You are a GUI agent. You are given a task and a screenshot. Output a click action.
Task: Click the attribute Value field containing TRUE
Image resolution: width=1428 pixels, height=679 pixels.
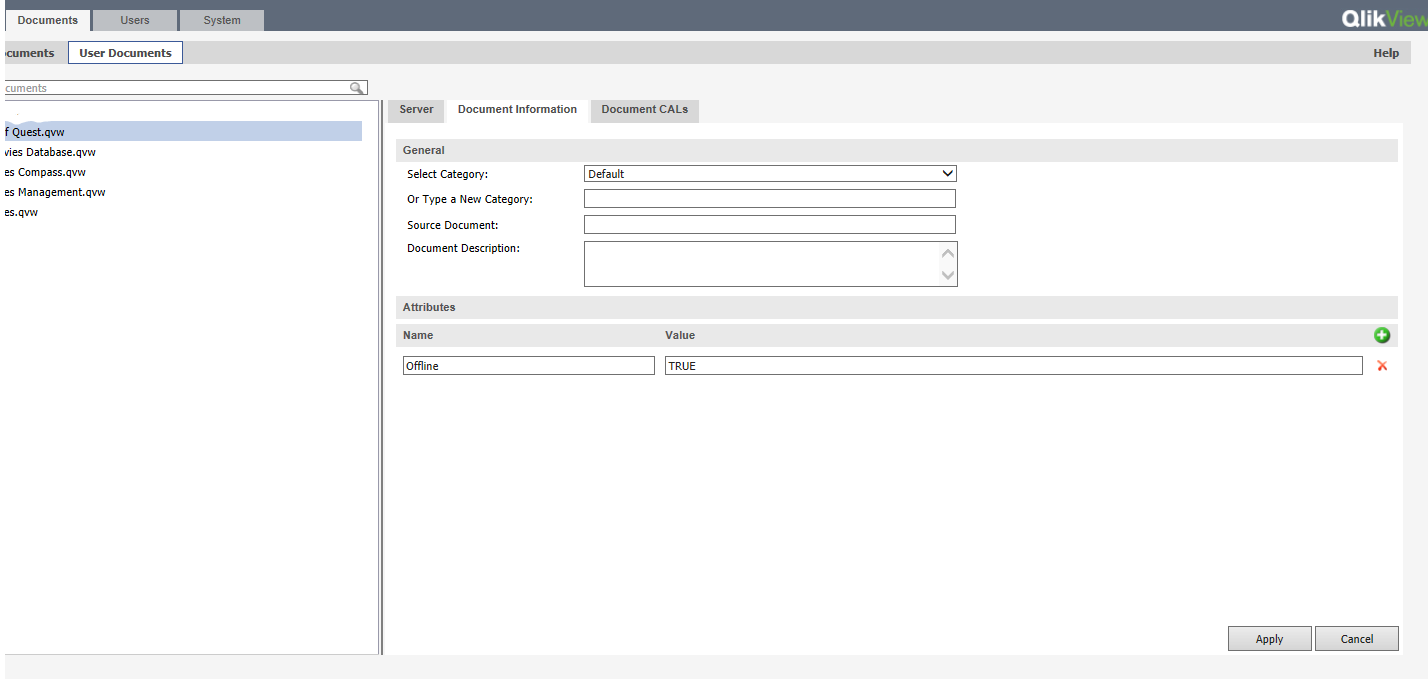coord(1012,366)
